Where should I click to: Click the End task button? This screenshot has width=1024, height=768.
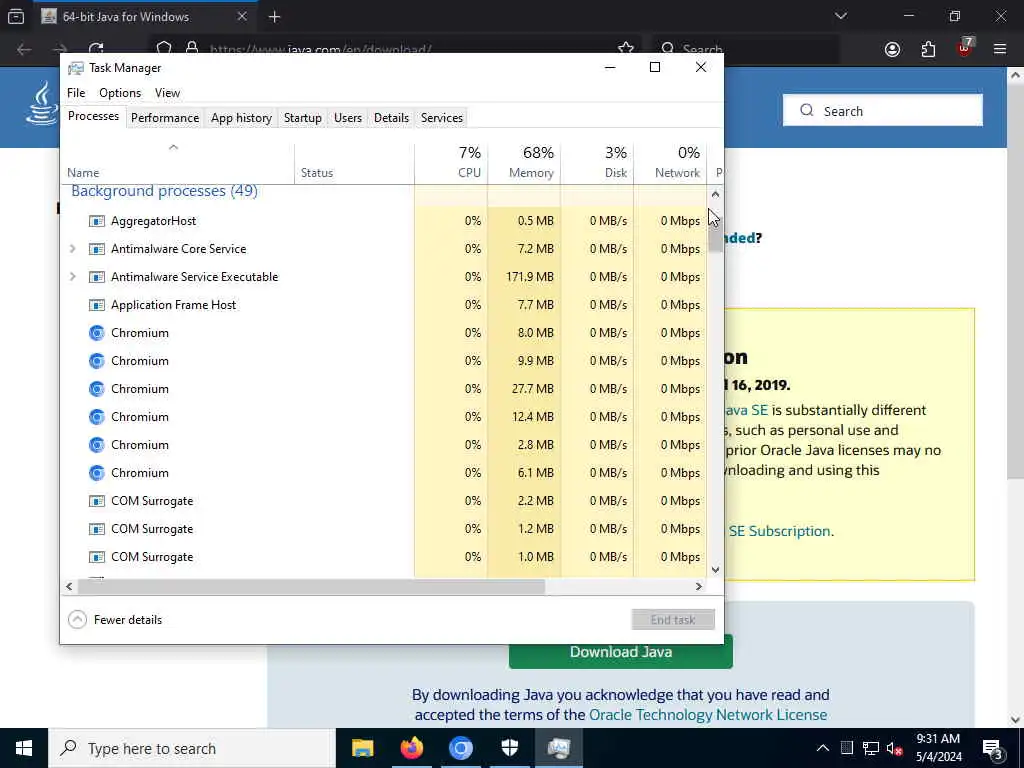pyautogui.click(x=673, y=620)
